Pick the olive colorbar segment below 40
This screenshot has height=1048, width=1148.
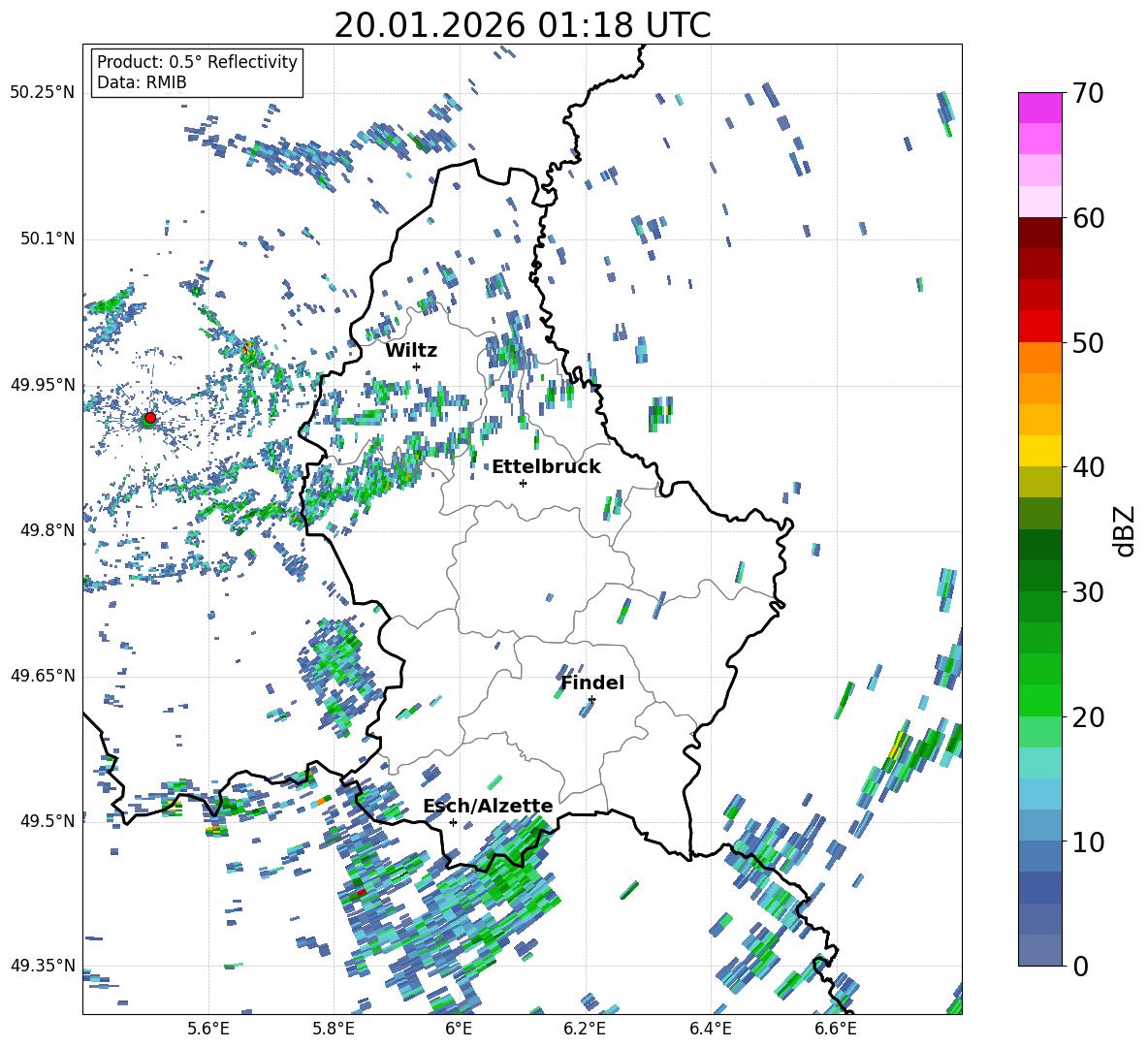1039,482
